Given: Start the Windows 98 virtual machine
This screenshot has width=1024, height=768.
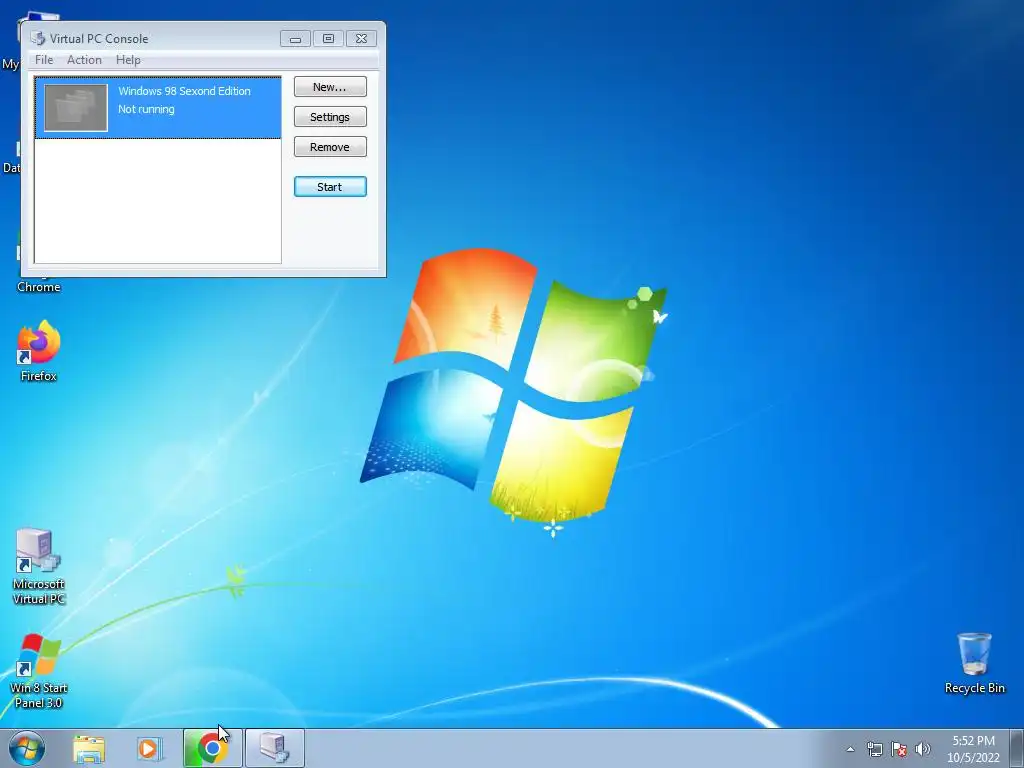Looking at the screenshot, I should coord(330,187).
